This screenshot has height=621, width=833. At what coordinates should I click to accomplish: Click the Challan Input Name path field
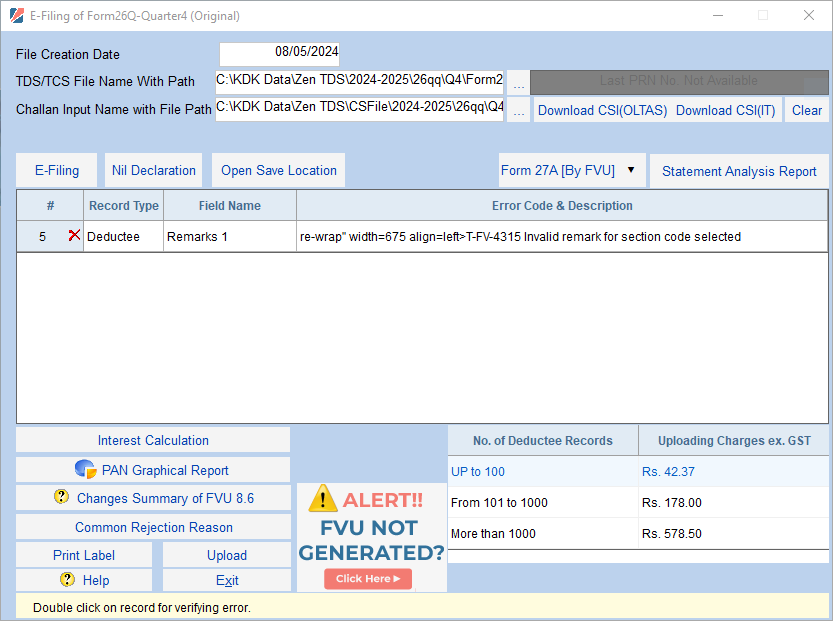click(359, 109)
